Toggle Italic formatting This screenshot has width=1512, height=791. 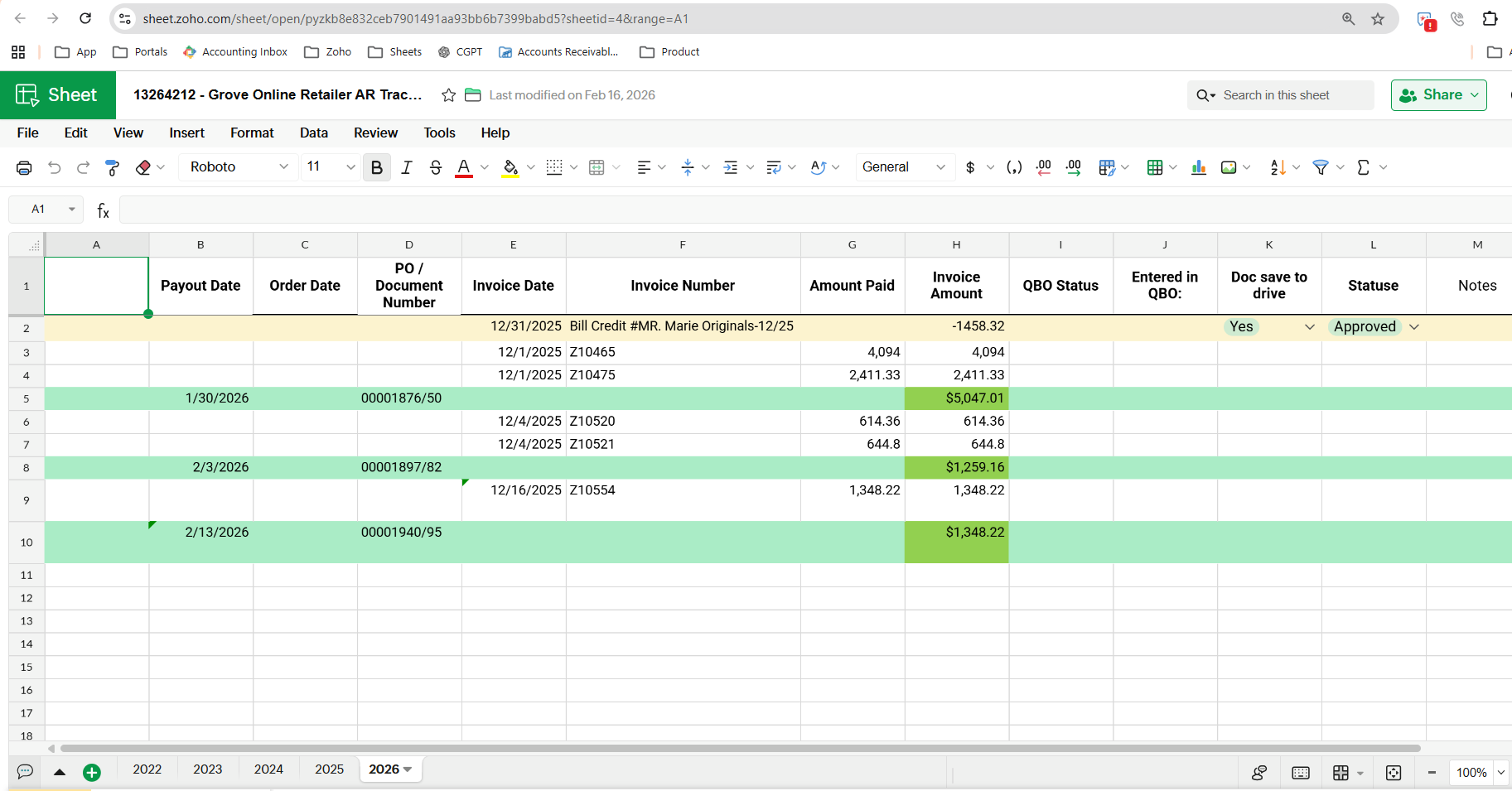click(x=406, y=167)
